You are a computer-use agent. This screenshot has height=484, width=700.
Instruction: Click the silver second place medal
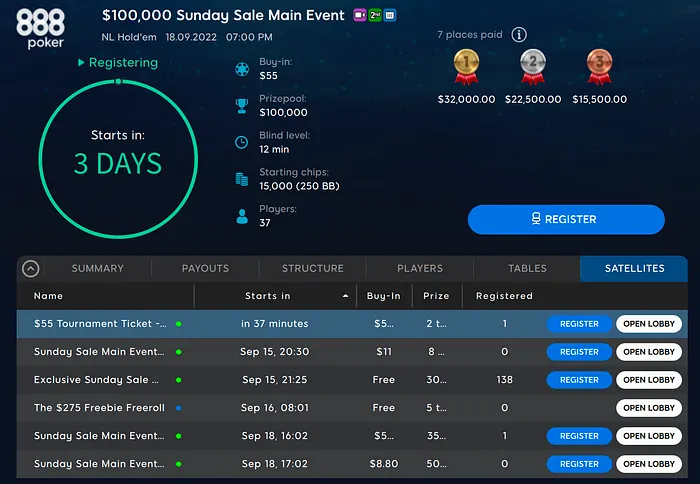point(533,67)
